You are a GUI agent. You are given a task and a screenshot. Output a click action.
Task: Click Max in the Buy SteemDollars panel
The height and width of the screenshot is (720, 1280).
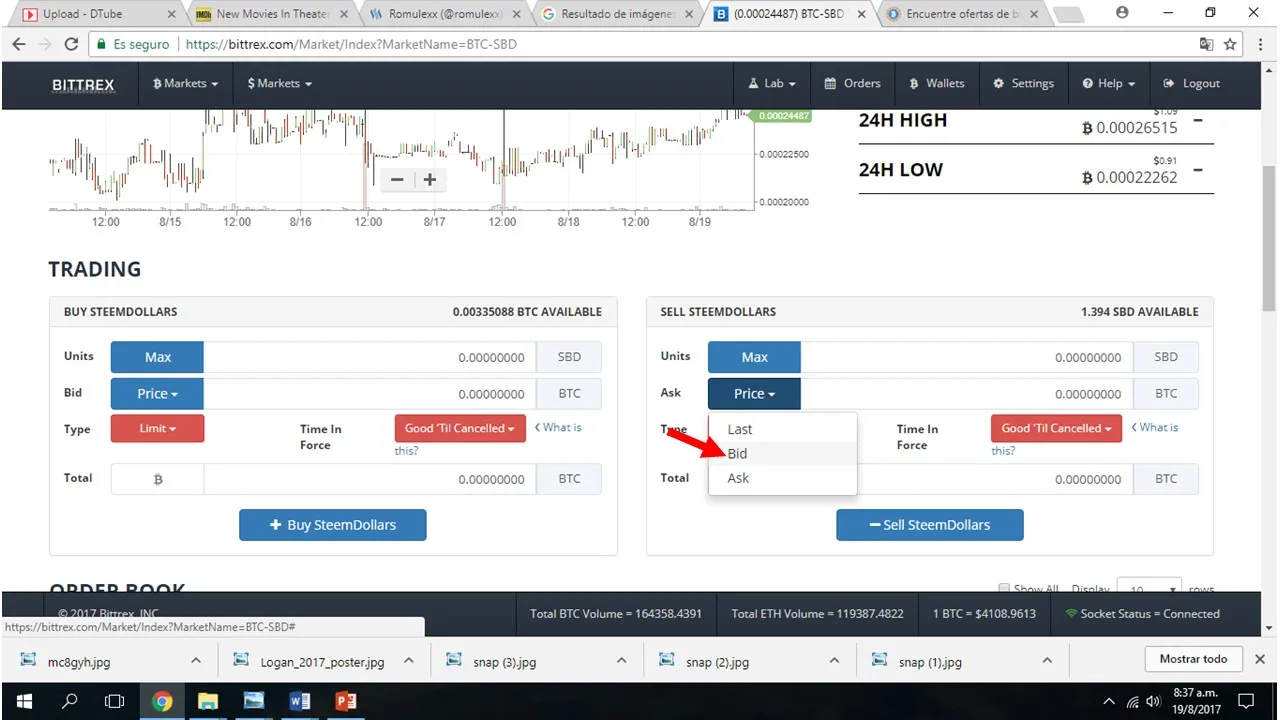(157, 357)
